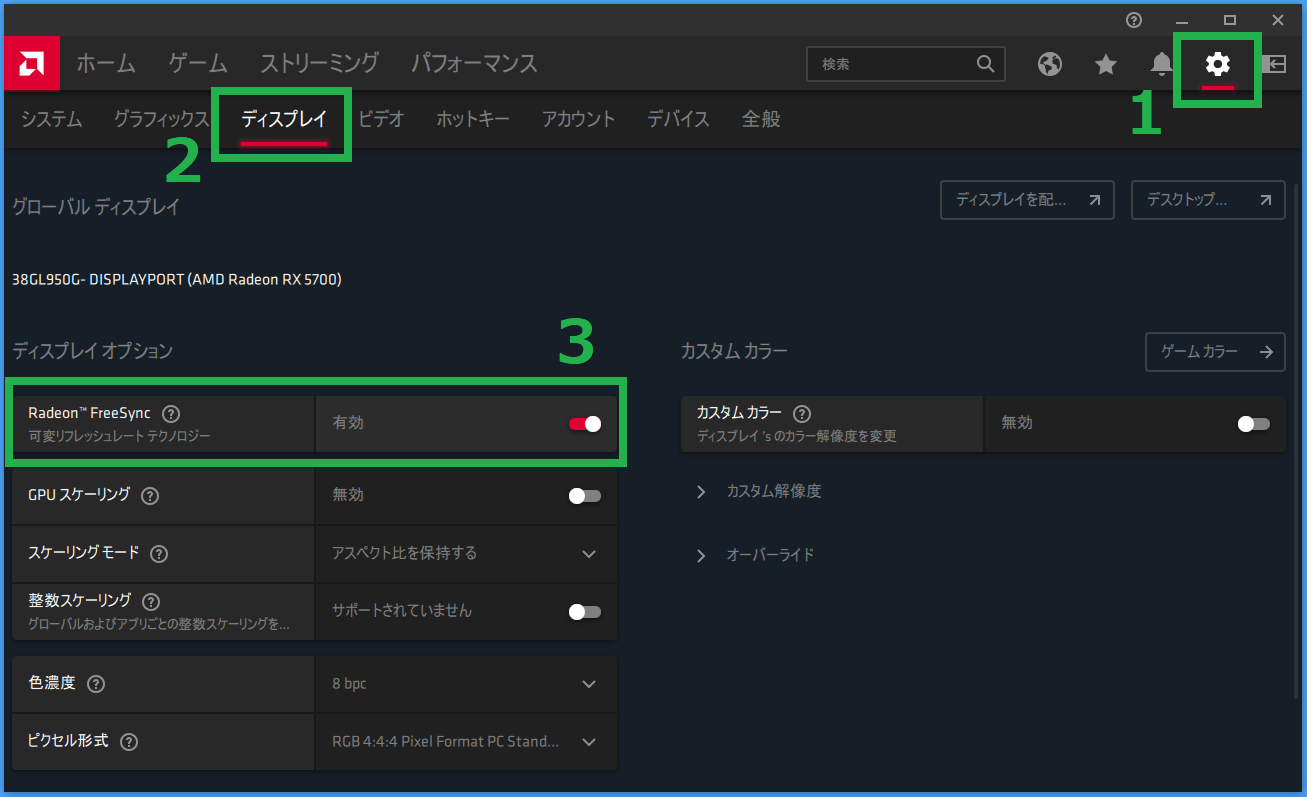Screen dimensions: 1307x797
Task: Show help for ピクセル形式
Action: point(128,742)
